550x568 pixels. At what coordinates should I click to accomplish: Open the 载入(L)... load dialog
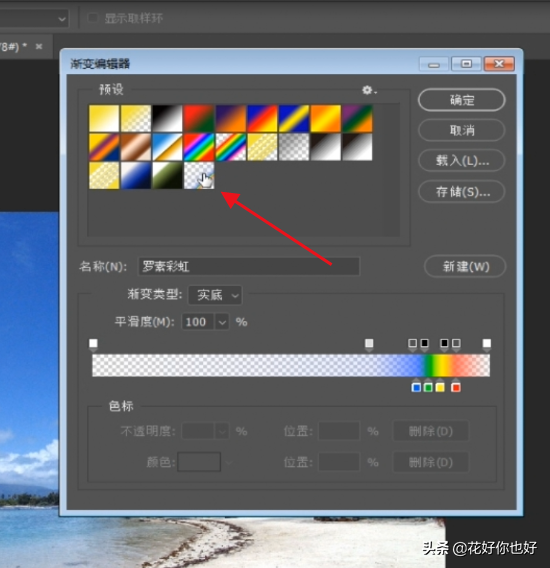462,160
